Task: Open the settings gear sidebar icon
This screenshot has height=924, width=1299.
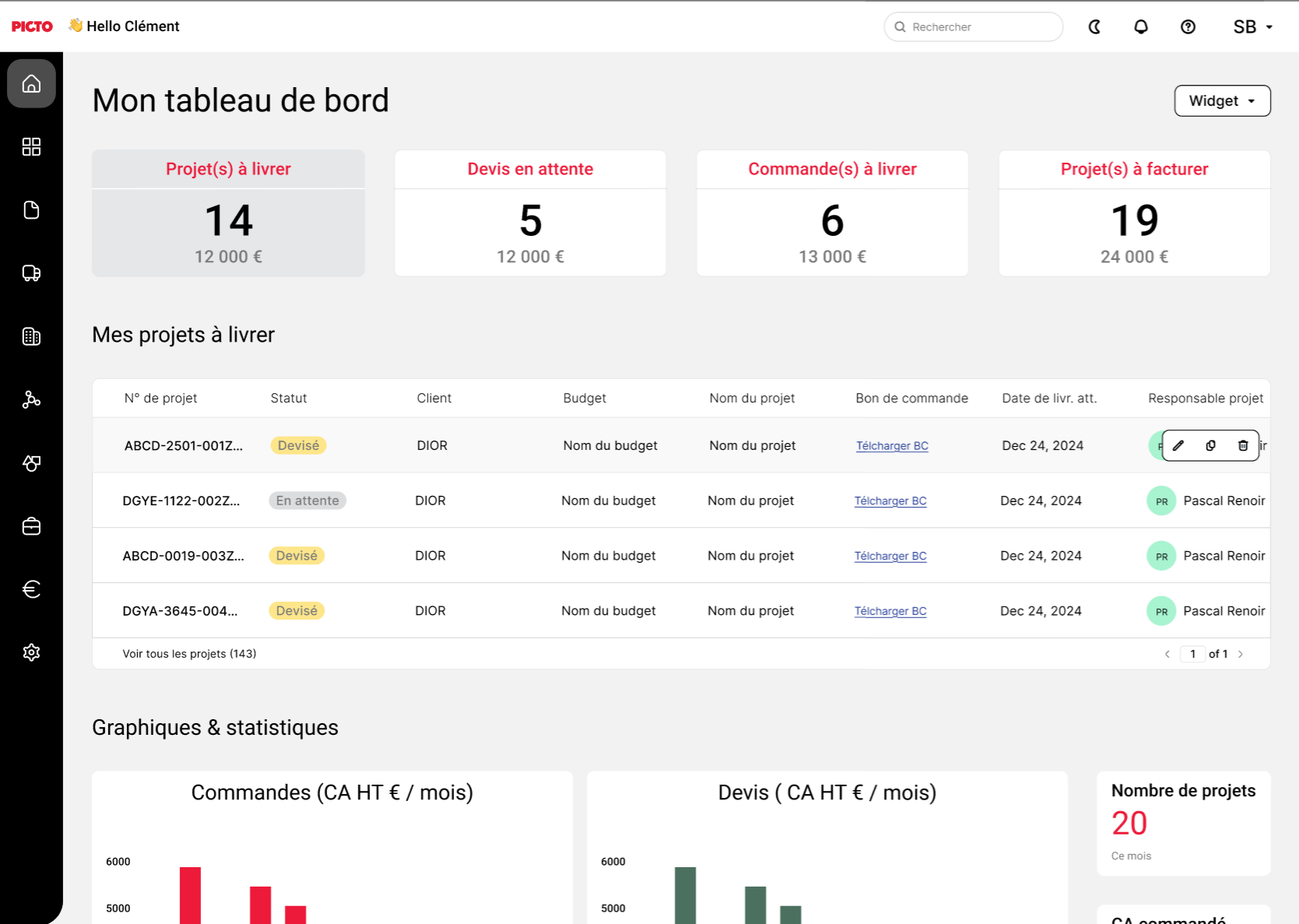Action: [x=31, y=652]
